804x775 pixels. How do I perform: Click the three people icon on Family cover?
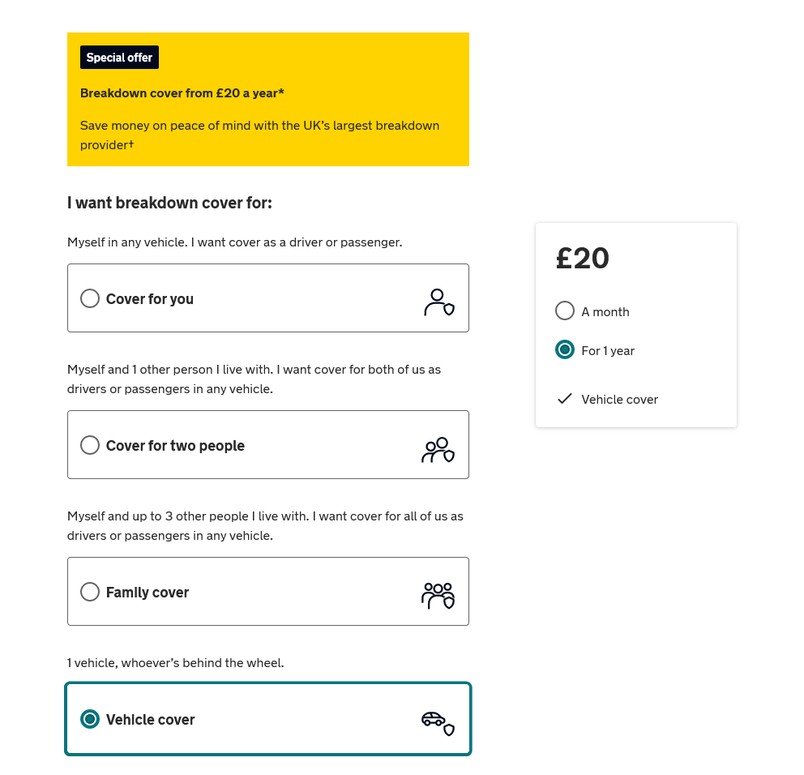coord(438,591)
